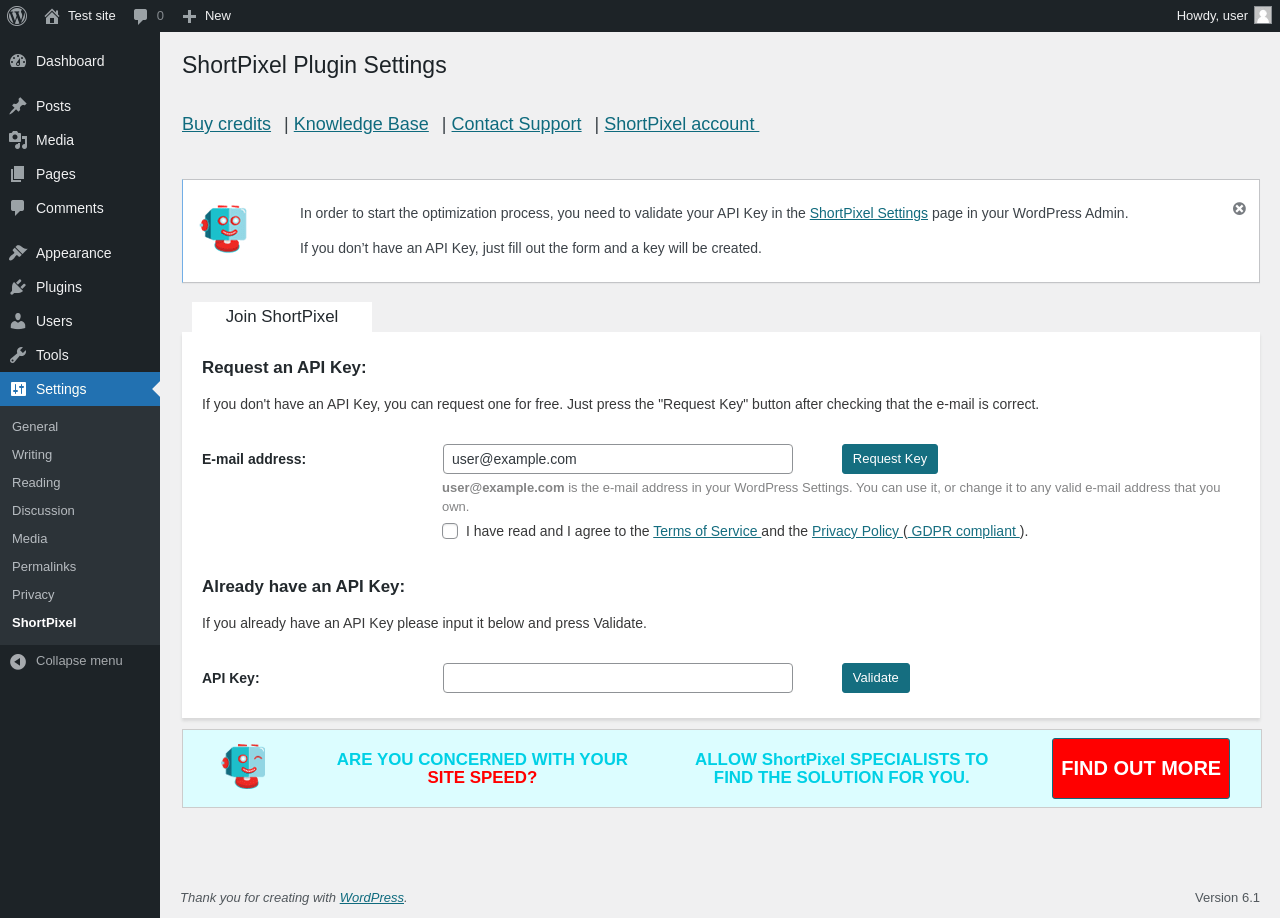1280x918 pixels.
Task: Open the ShortPixel account link
Action: point(681,124)
